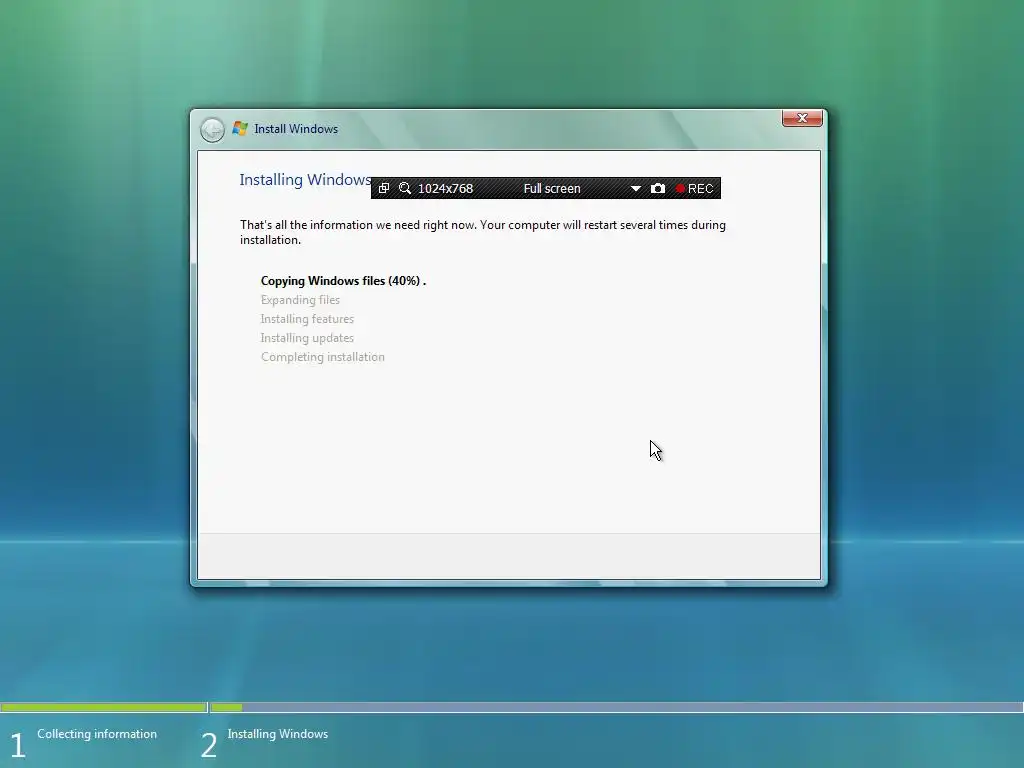Click the Completing installation step
The height and width of the screenshot is (768, 1024).
pos(323,357)
